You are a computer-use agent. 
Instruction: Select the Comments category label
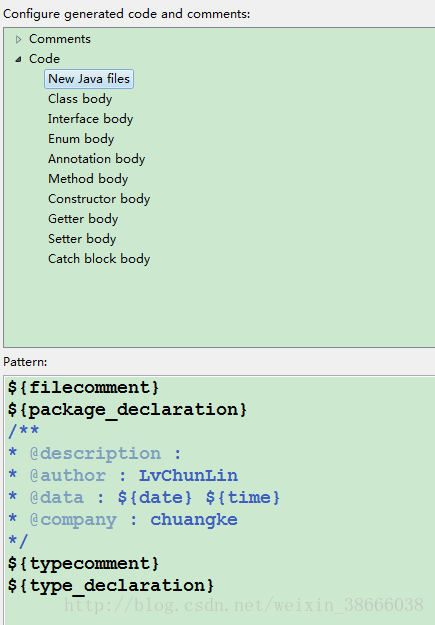[x=60, y=39]
